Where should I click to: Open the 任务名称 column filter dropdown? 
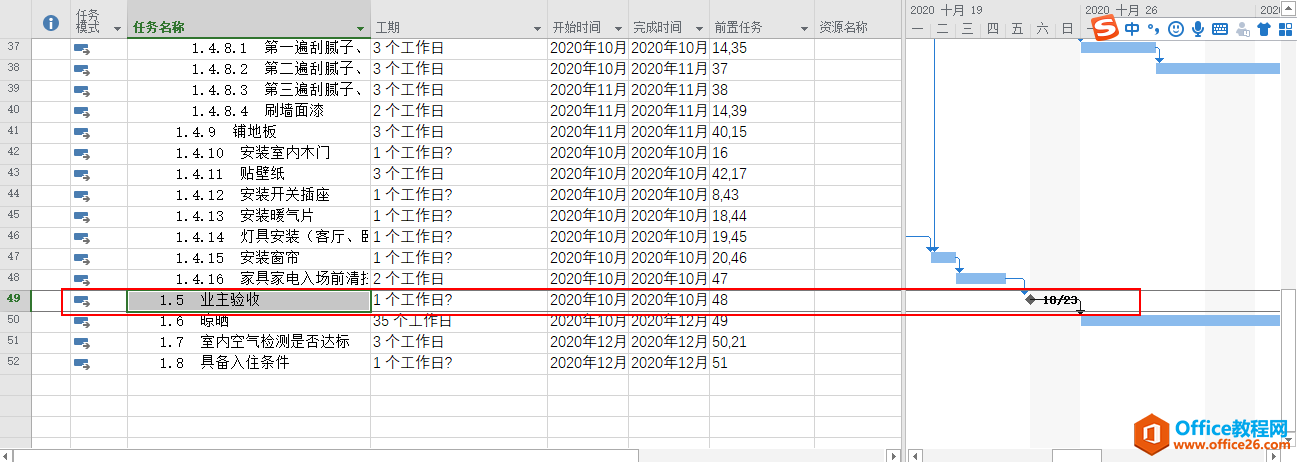[x=360, y=29]
